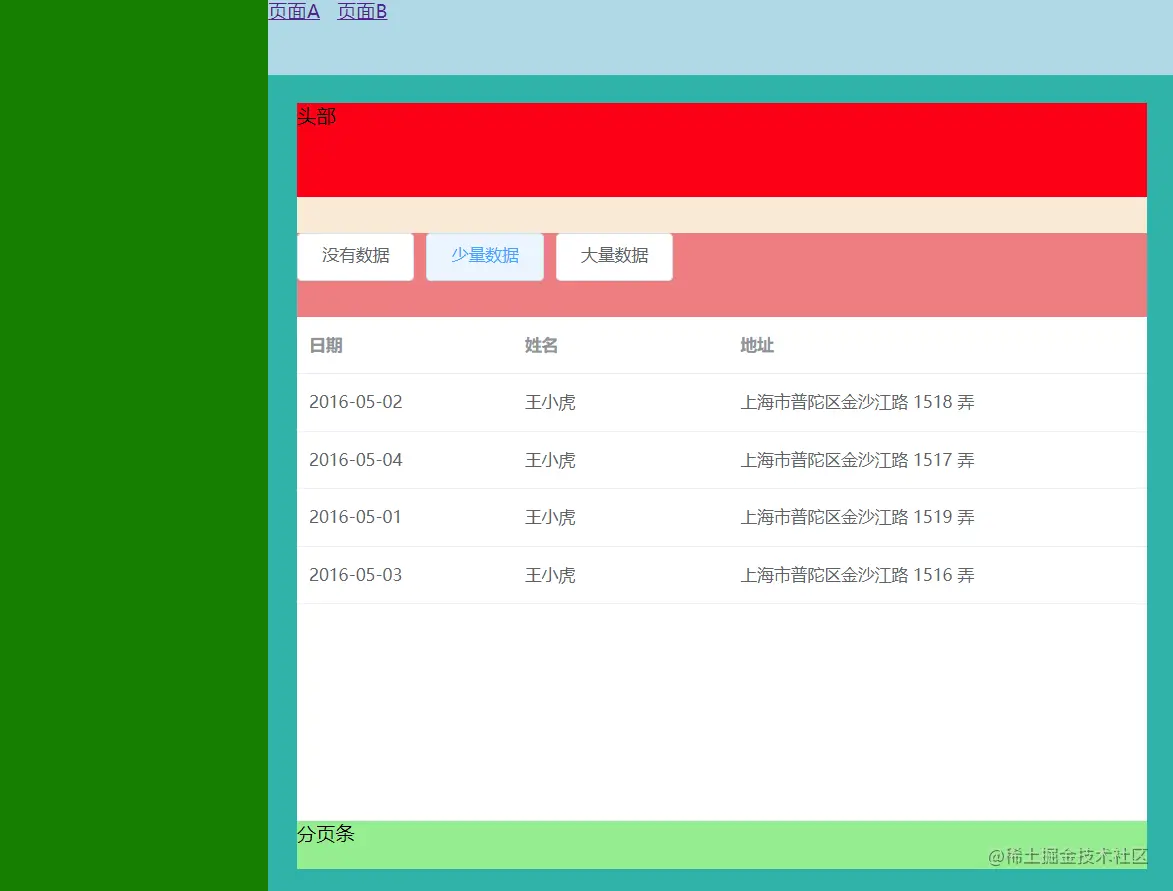Select the date cell 2016-05-01
The width and height of the screenshot is (1173, 891).
(355, 517)
